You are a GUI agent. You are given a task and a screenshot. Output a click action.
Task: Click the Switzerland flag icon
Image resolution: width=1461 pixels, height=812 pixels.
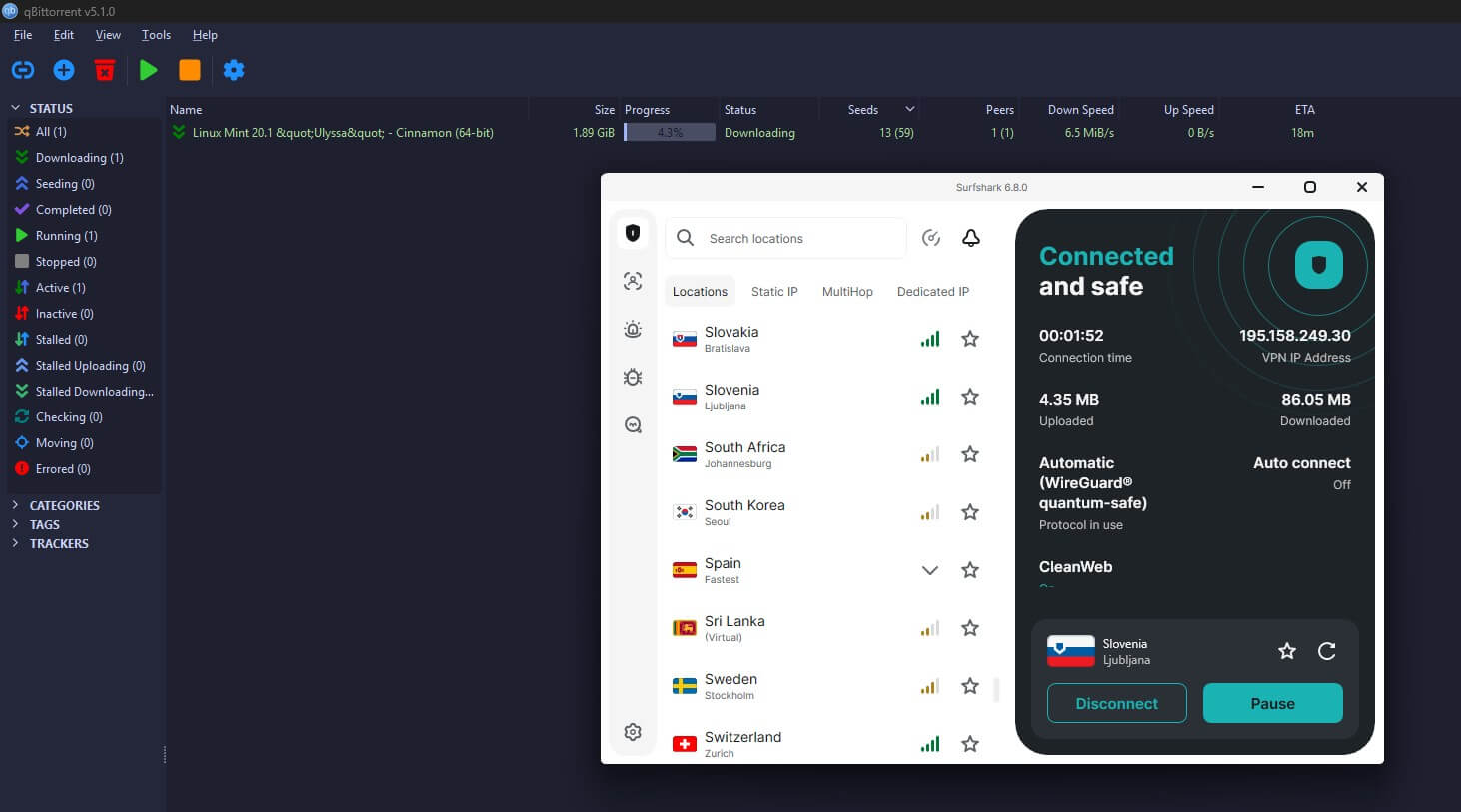click(685, 744)
